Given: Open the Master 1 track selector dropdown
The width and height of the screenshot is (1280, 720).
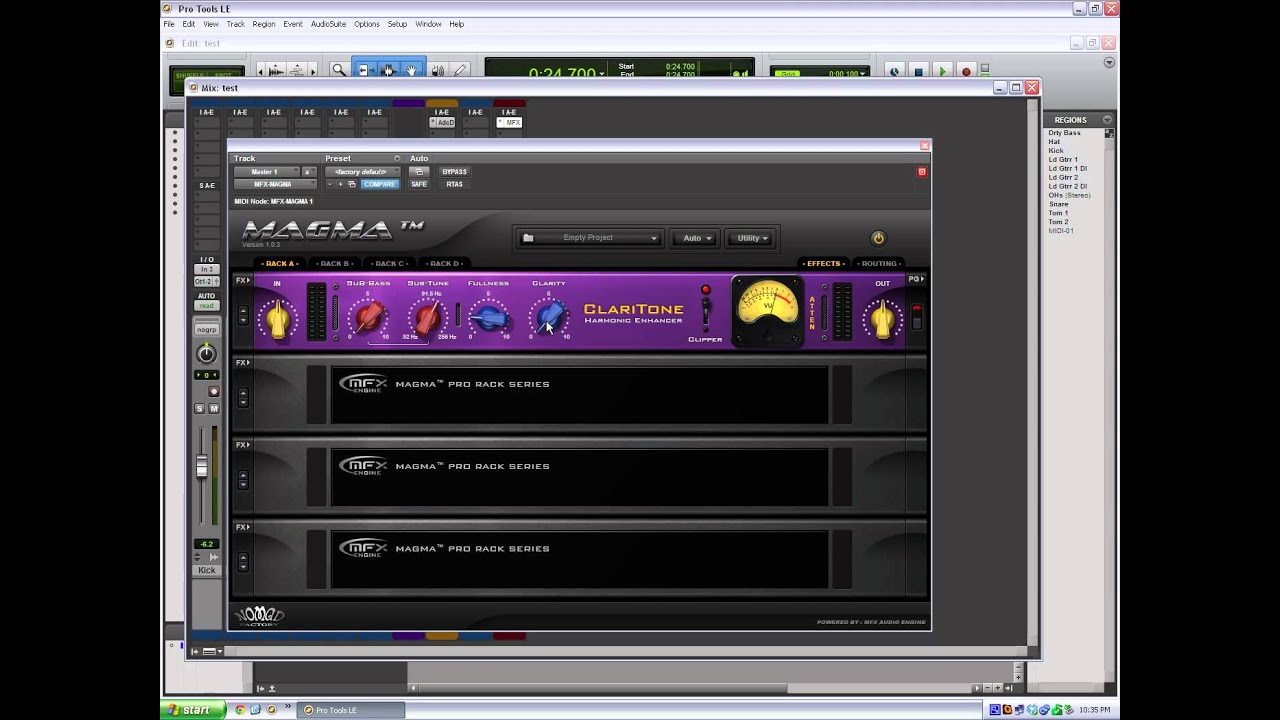Looking at the screenshot, I should [x=267, y=172].
